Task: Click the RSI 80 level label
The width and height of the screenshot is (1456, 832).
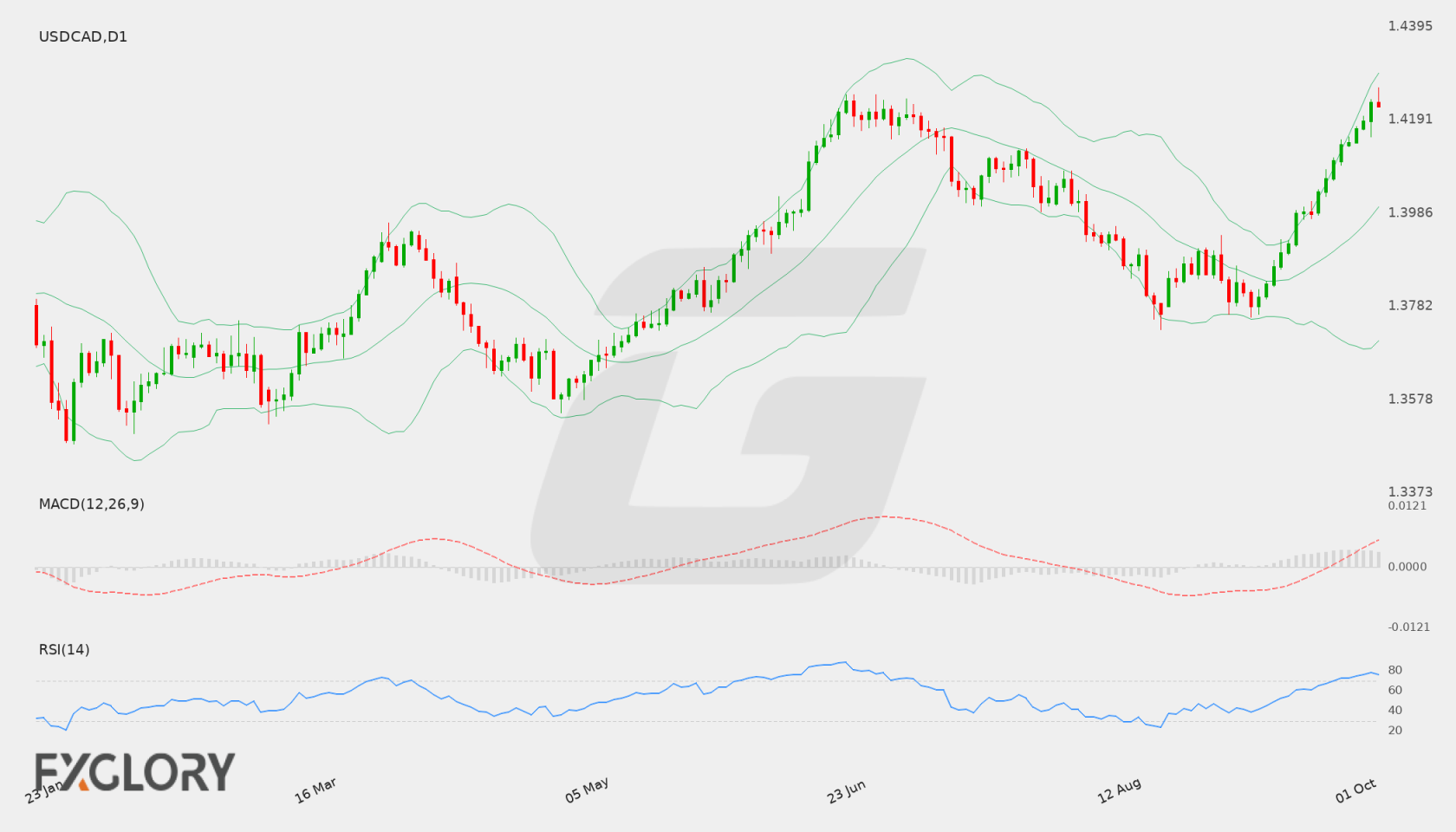Action: pyautogui.click(x=1395, y=670)
